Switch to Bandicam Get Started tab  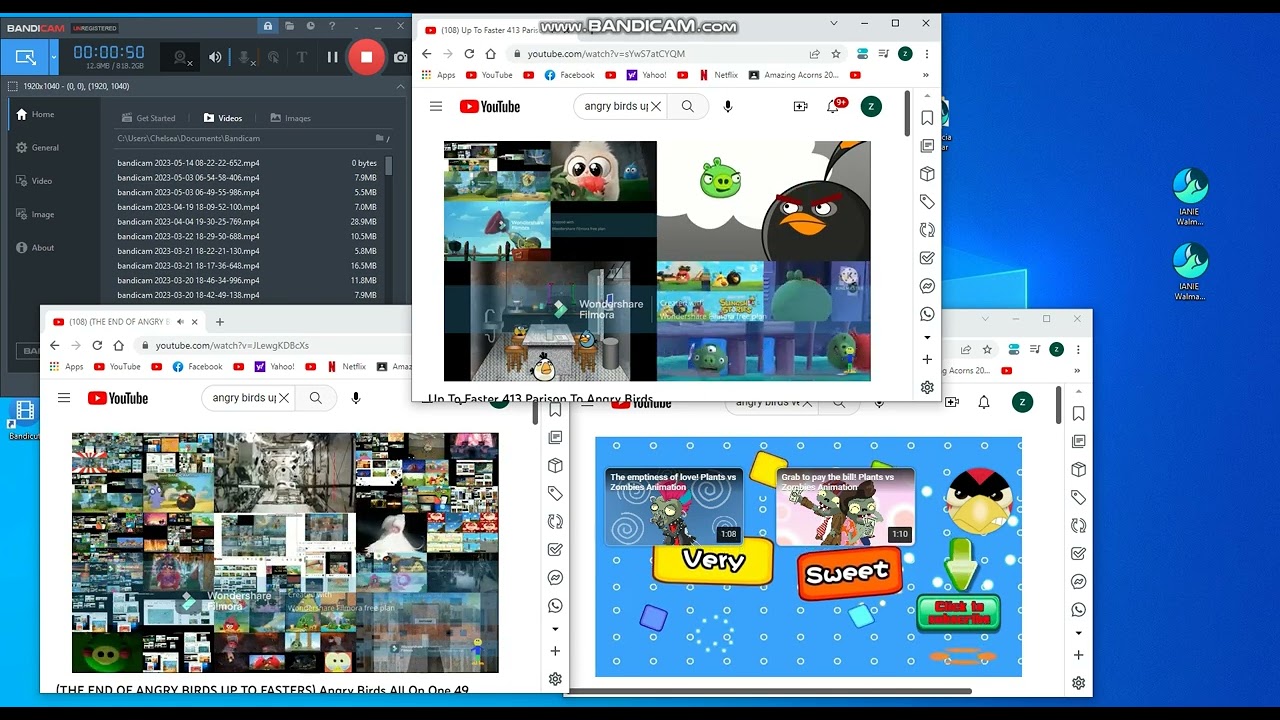(x=148, y=118)
